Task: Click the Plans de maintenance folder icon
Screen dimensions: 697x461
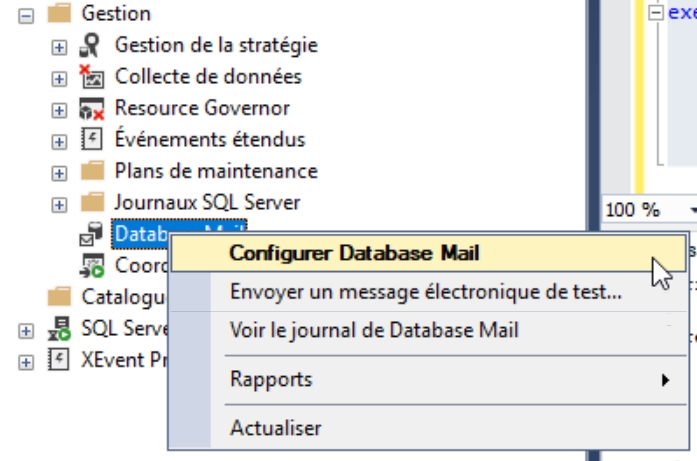Action: (92, 171)
